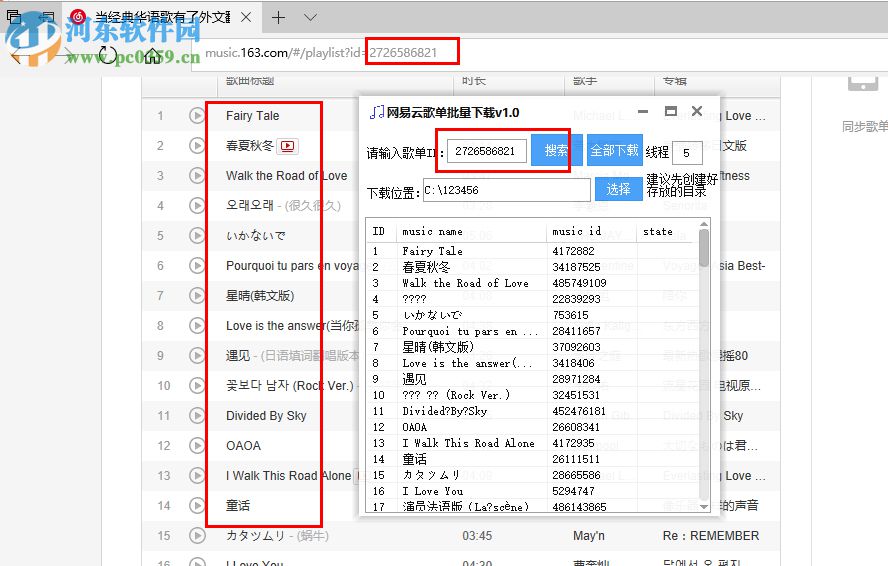
Task: Focus the 线程 thread count field
Action: [688, 153]
